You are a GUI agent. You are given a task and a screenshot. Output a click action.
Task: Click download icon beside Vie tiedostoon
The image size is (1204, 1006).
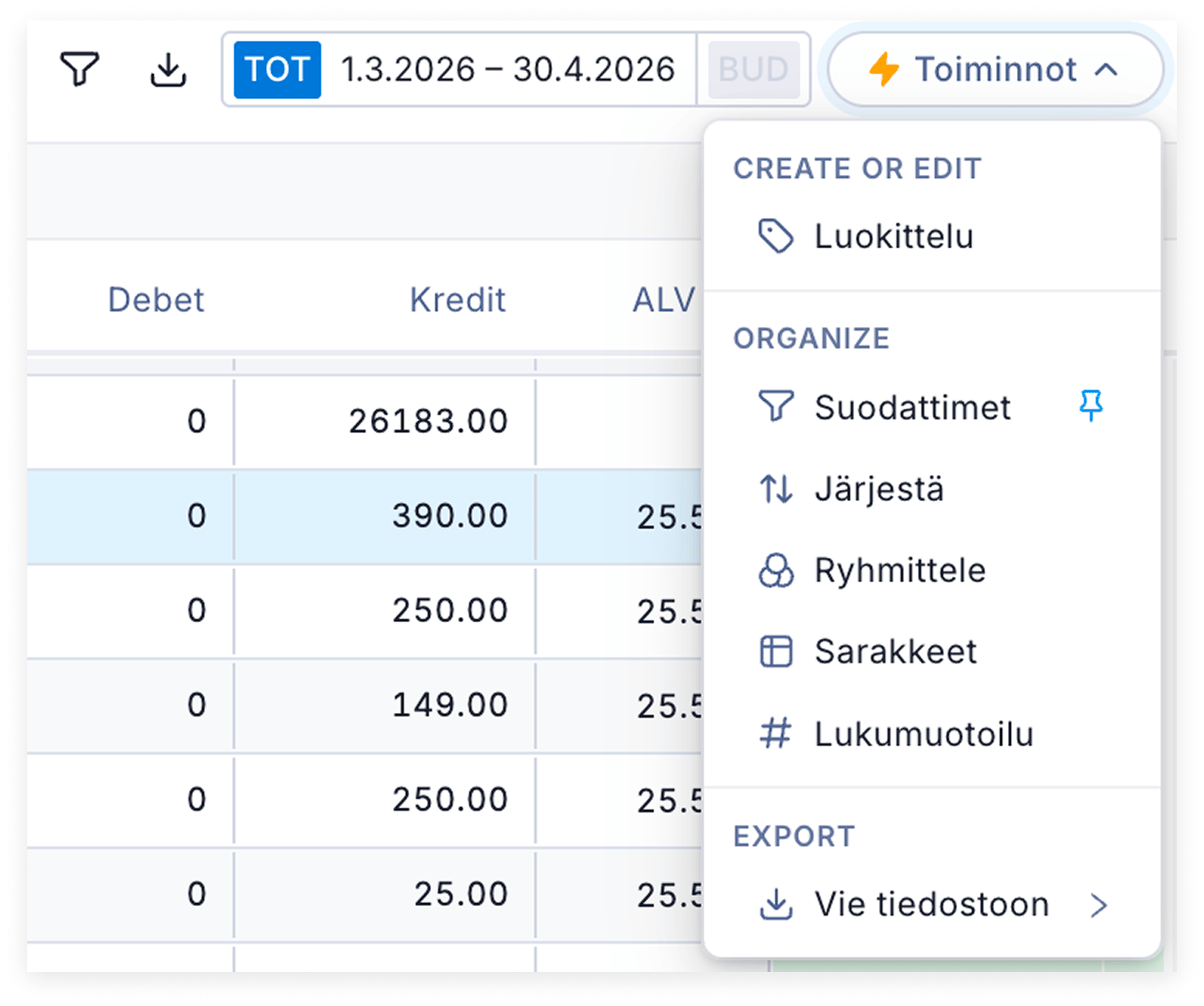pos(776,905)
